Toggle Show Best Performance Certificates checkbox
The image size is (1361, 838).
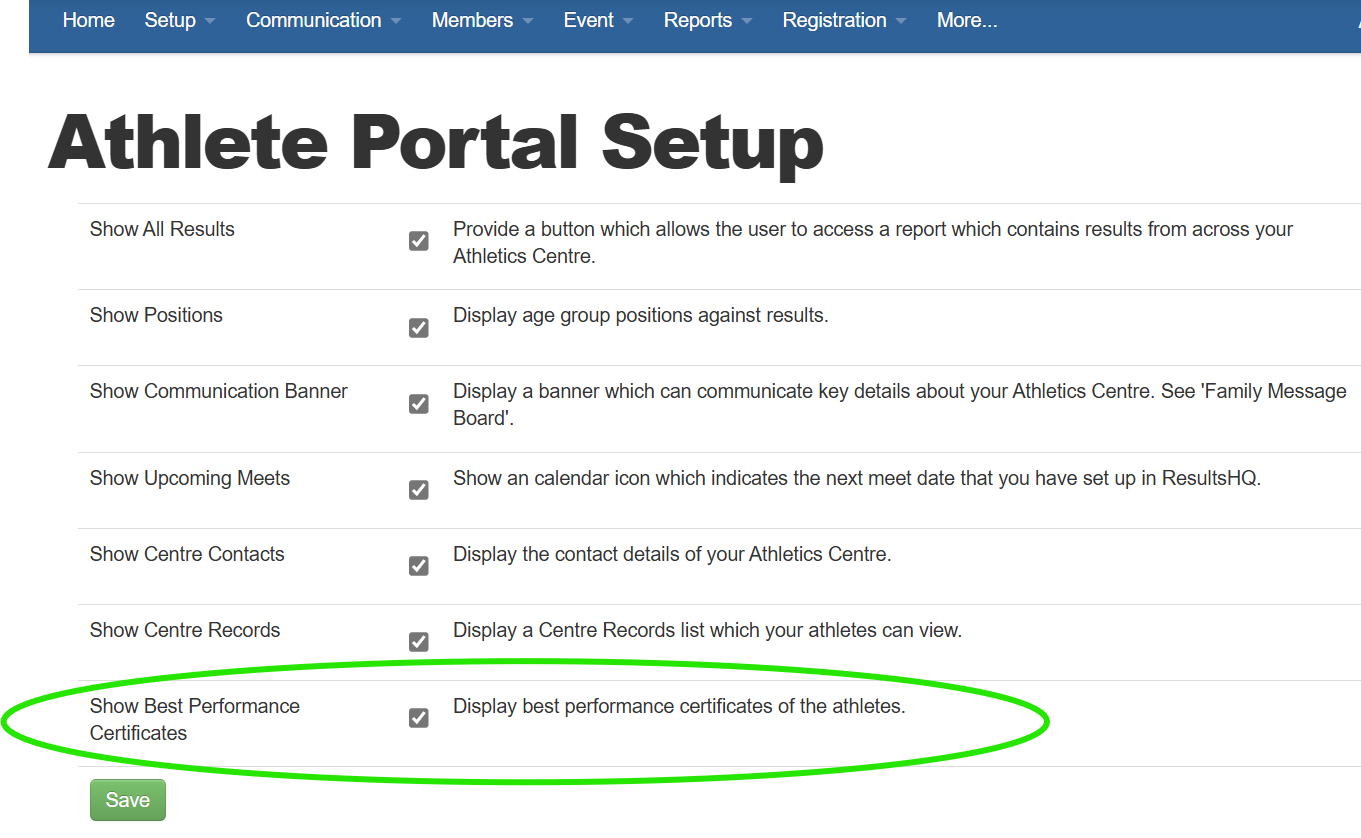419,718
